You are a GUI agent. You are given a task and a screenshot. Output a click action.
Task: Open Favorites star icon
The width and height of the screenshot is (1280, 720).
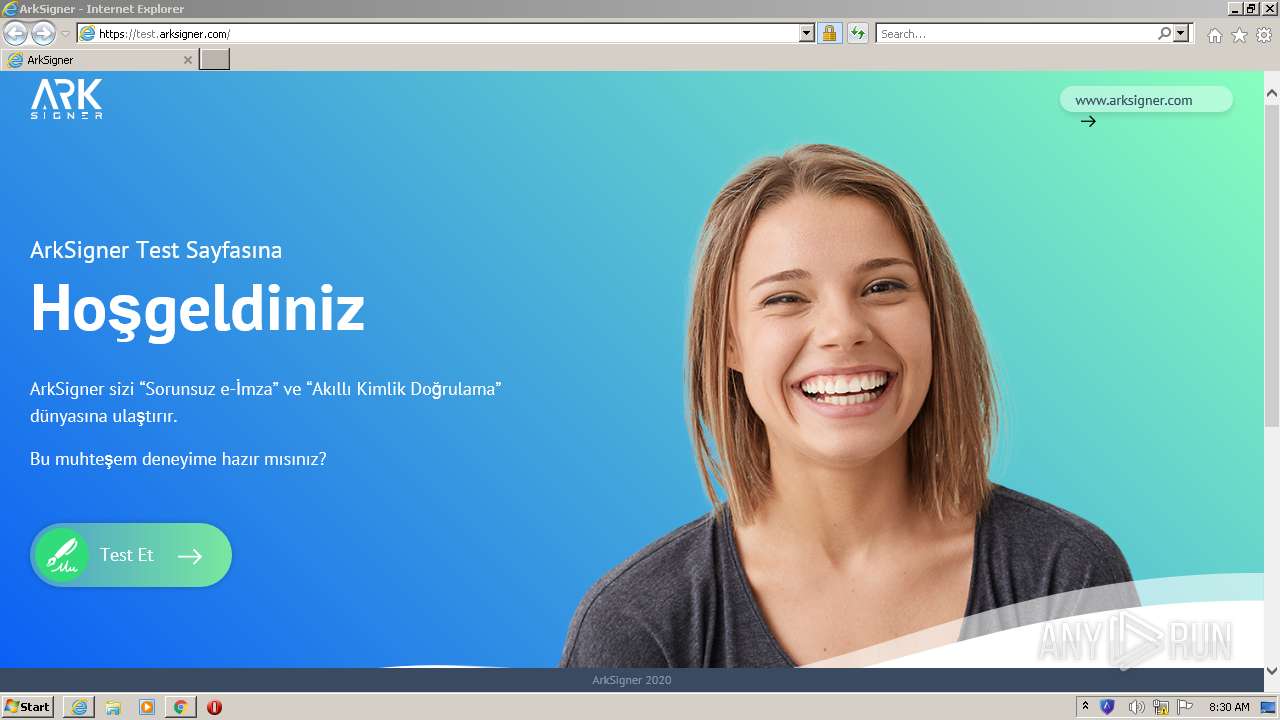1239,35
